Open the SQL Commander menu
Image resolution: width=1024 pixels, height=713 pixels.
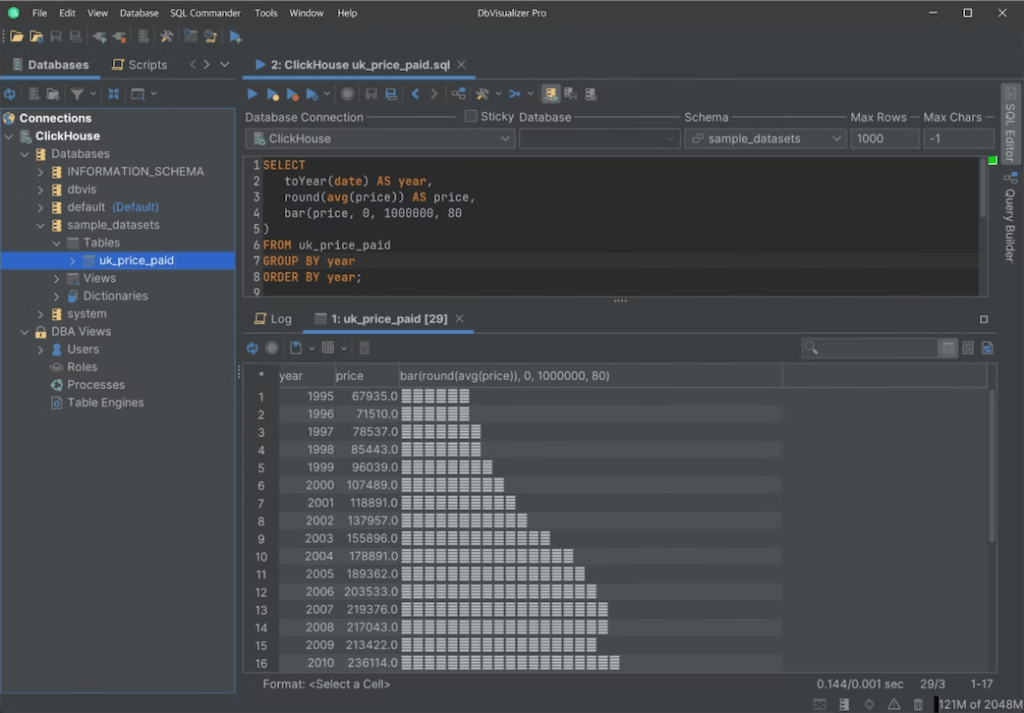pos(205,13)
